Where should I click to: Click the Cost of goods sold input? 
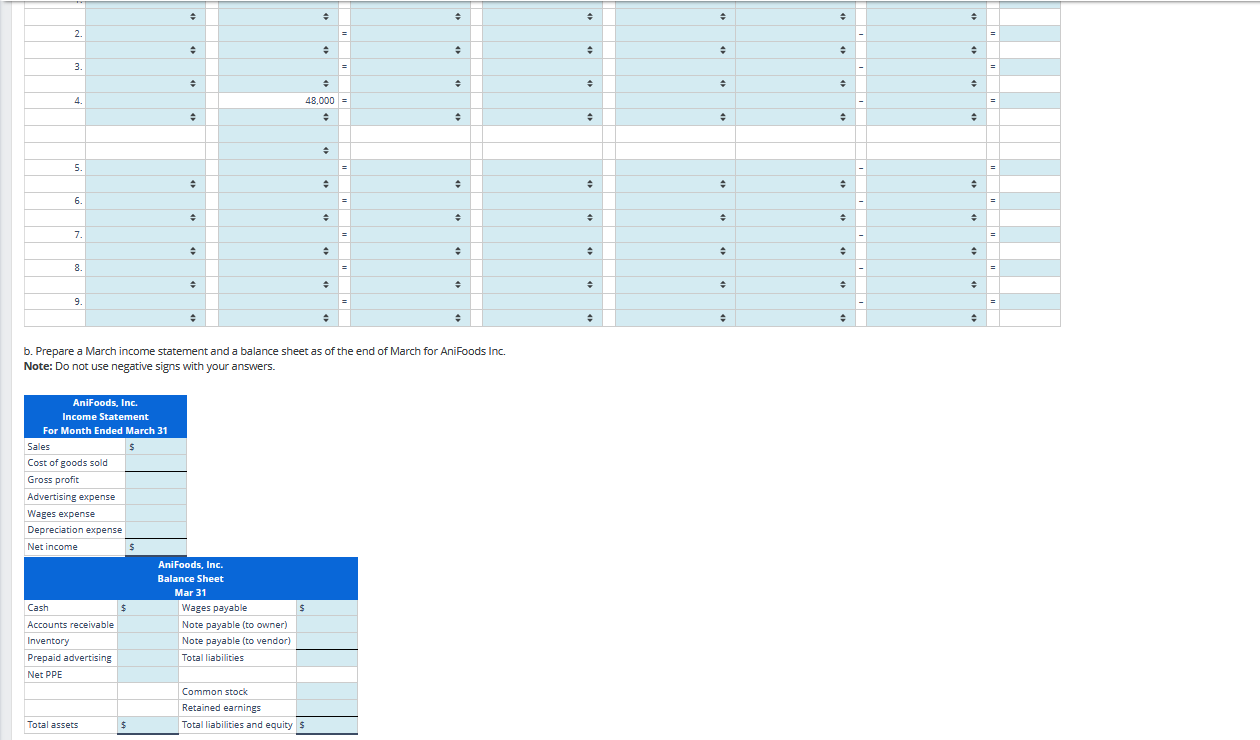click(x=156, y=463)
